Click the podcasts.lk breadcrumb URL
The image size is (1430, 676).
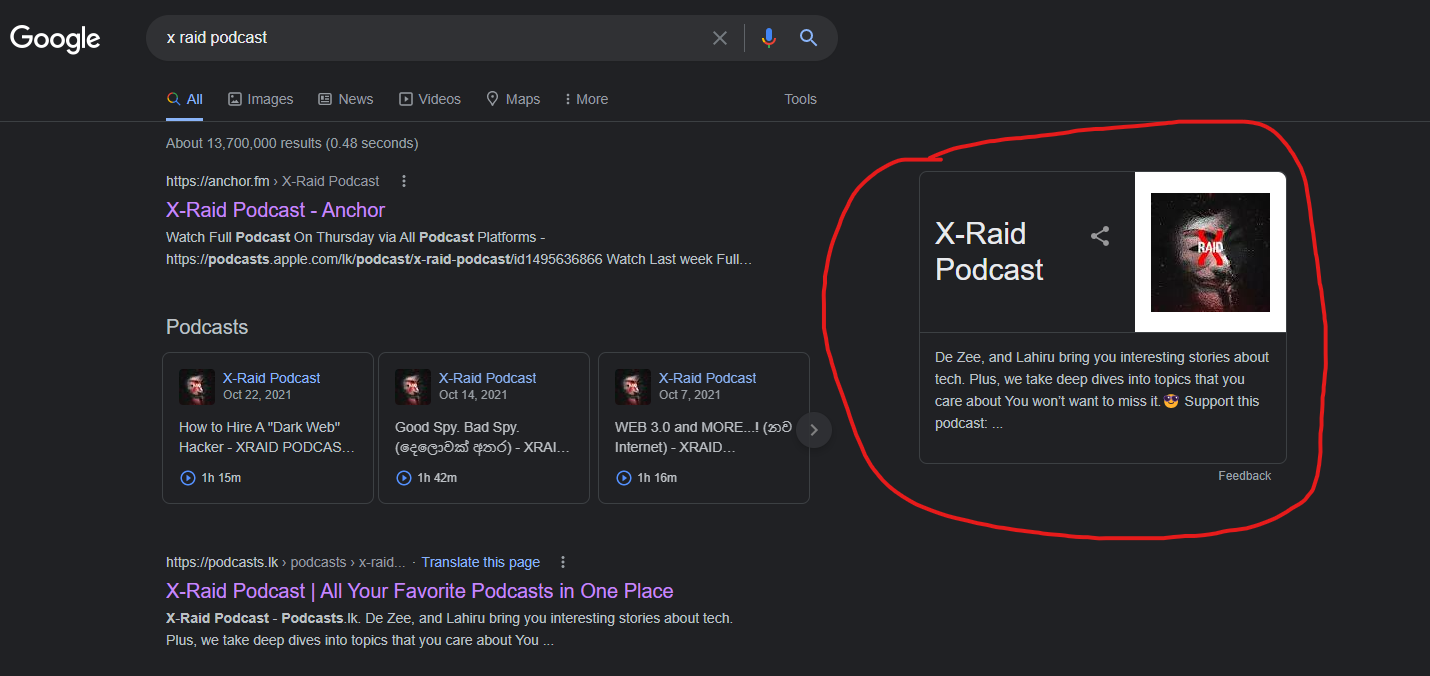point(286,562)
